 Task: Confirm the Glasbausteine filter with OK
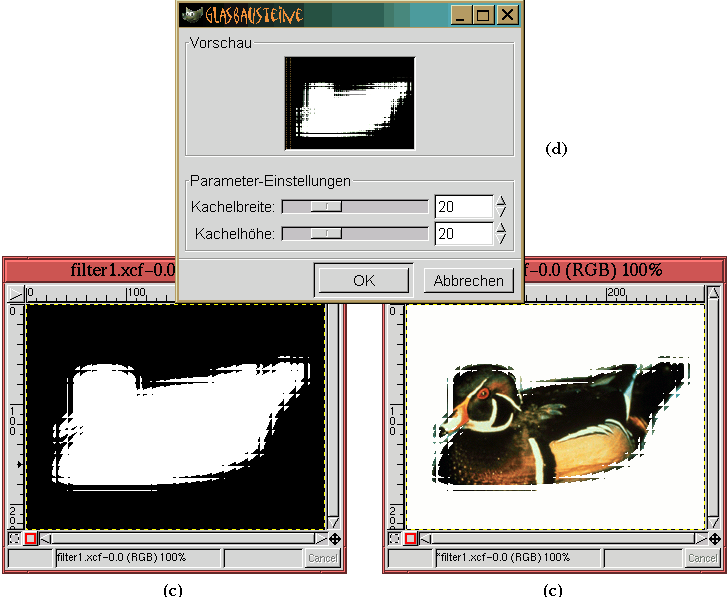tap(363, 280)
